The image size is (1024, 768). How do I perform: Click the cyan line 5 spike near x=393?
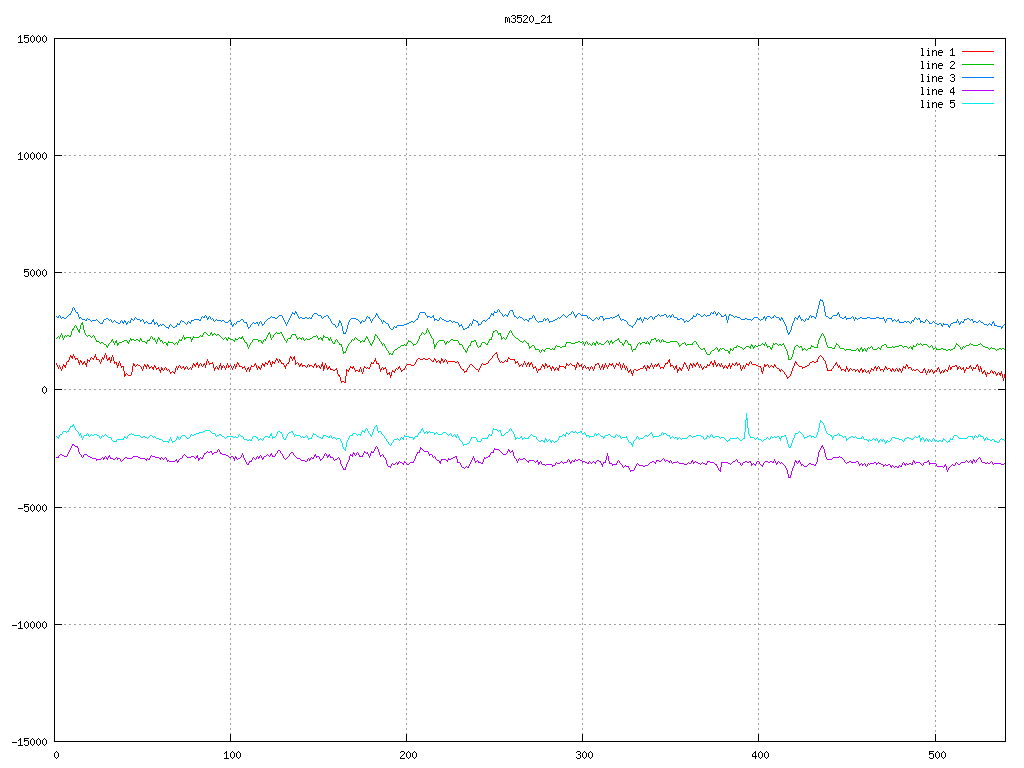click(746, 424)
